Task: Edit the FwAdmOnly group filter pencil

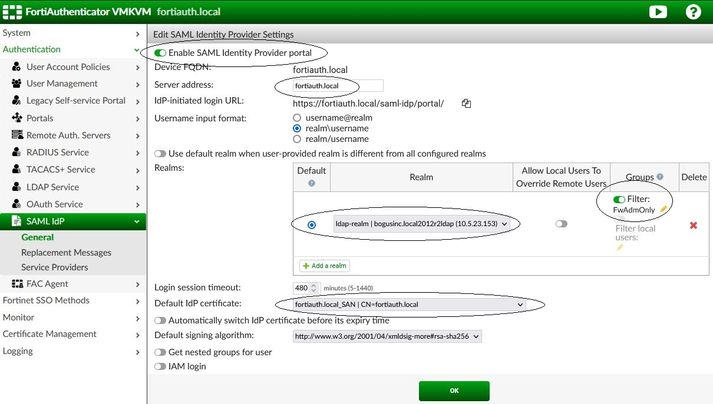Action: 663,209
